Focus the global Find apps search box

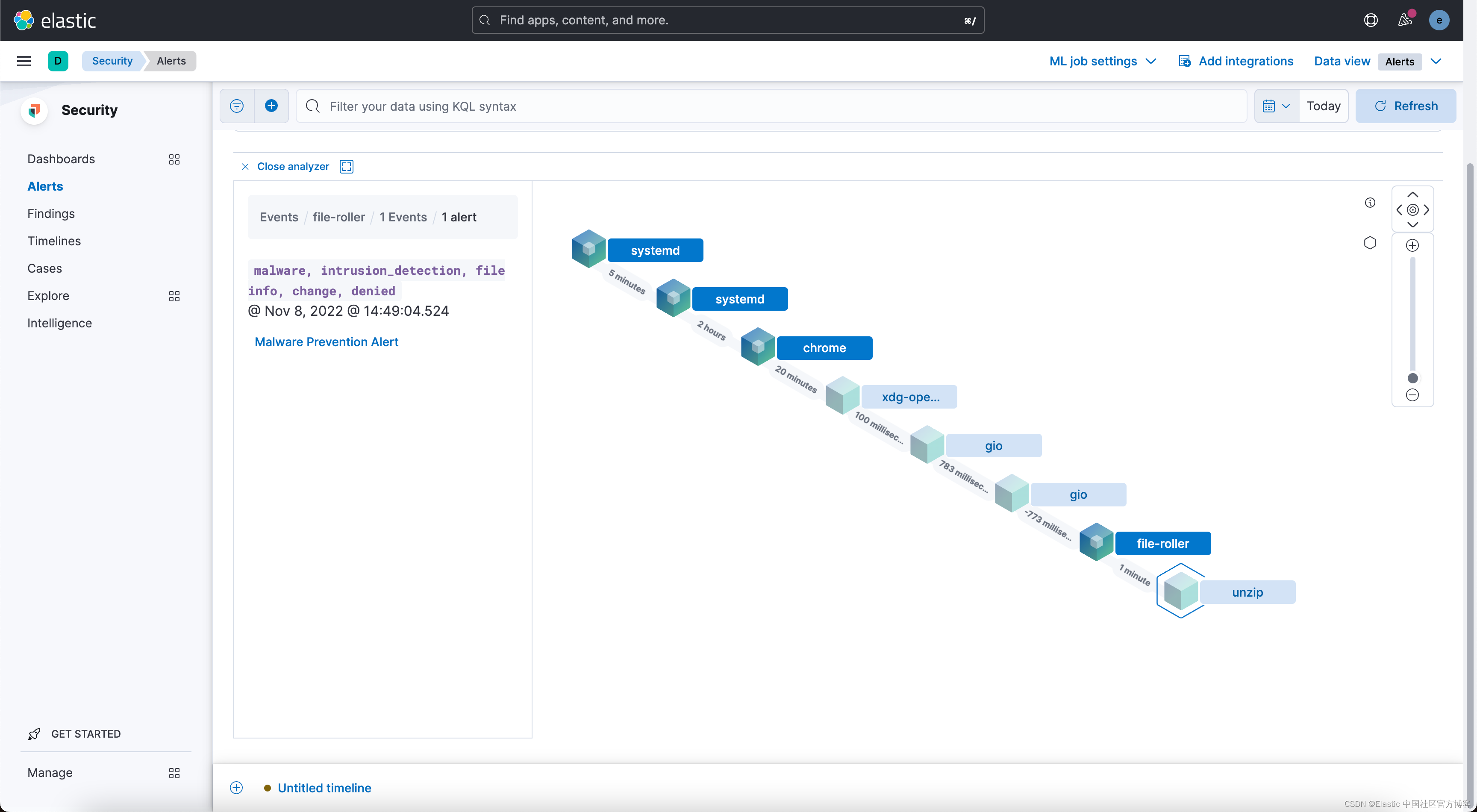point(728,20)
